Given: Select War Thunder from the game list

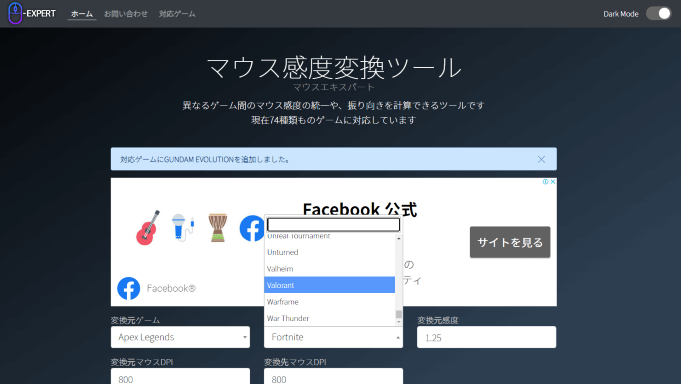Looking at the screenshot, I should [x=329, y=318].
